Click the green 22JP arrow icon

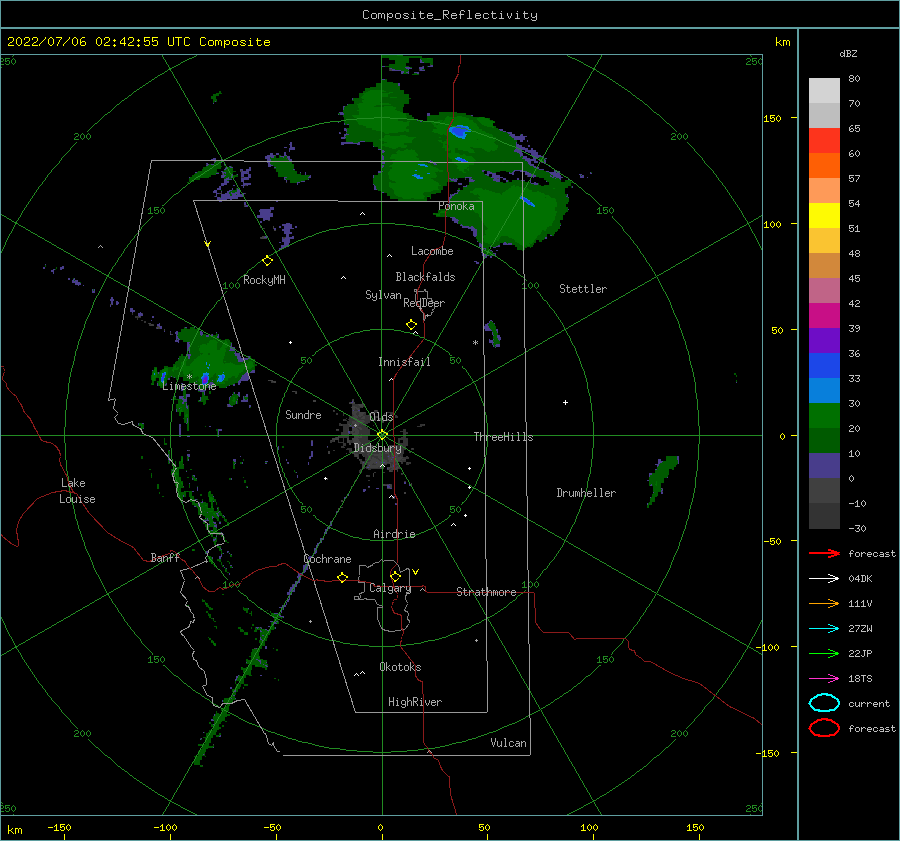coord(824,653)
